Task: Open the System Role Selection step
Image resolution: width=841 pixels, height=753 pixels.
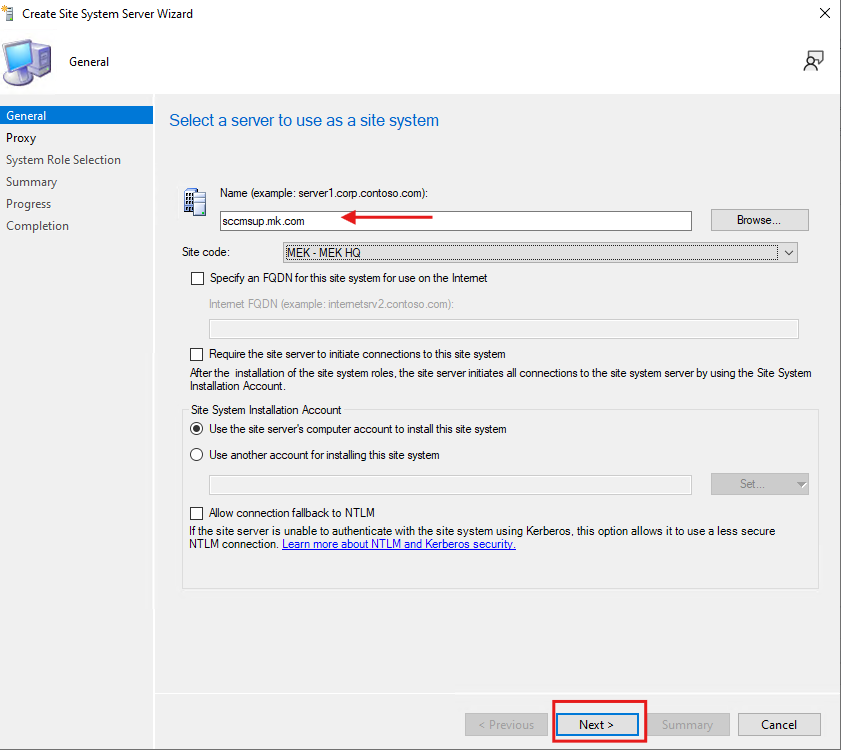Action: 63,160
